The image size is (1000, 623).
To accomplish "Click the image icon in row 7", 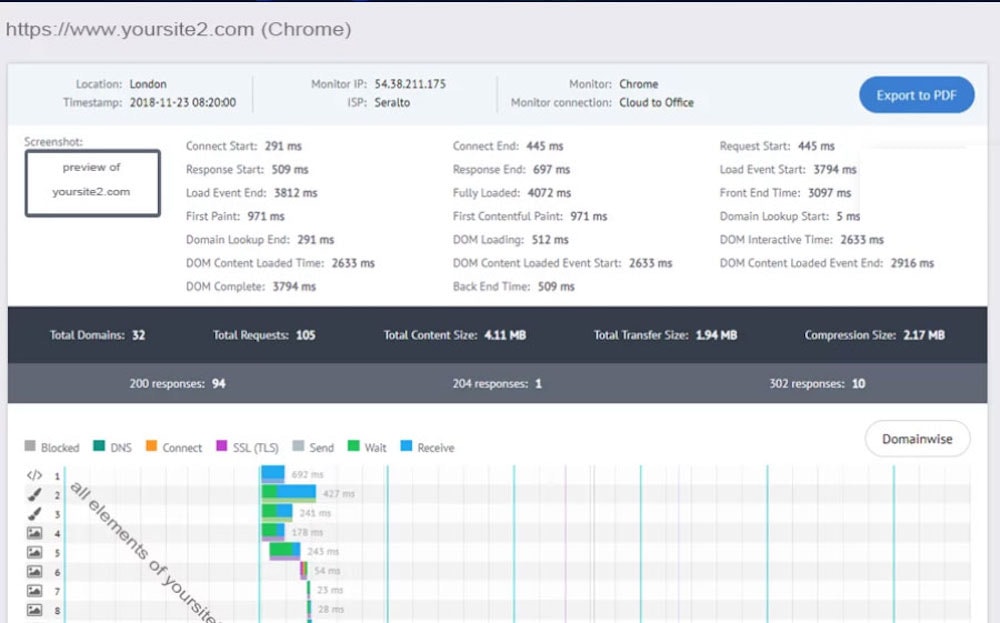I will (34, 590).
